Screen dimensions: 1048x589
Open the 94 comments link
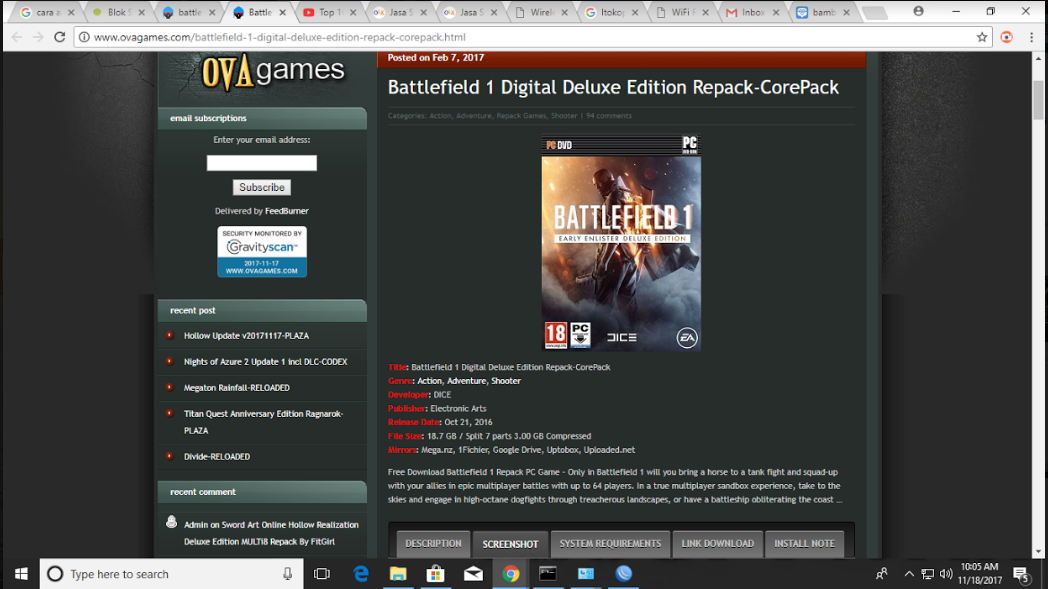coord(609,116)
